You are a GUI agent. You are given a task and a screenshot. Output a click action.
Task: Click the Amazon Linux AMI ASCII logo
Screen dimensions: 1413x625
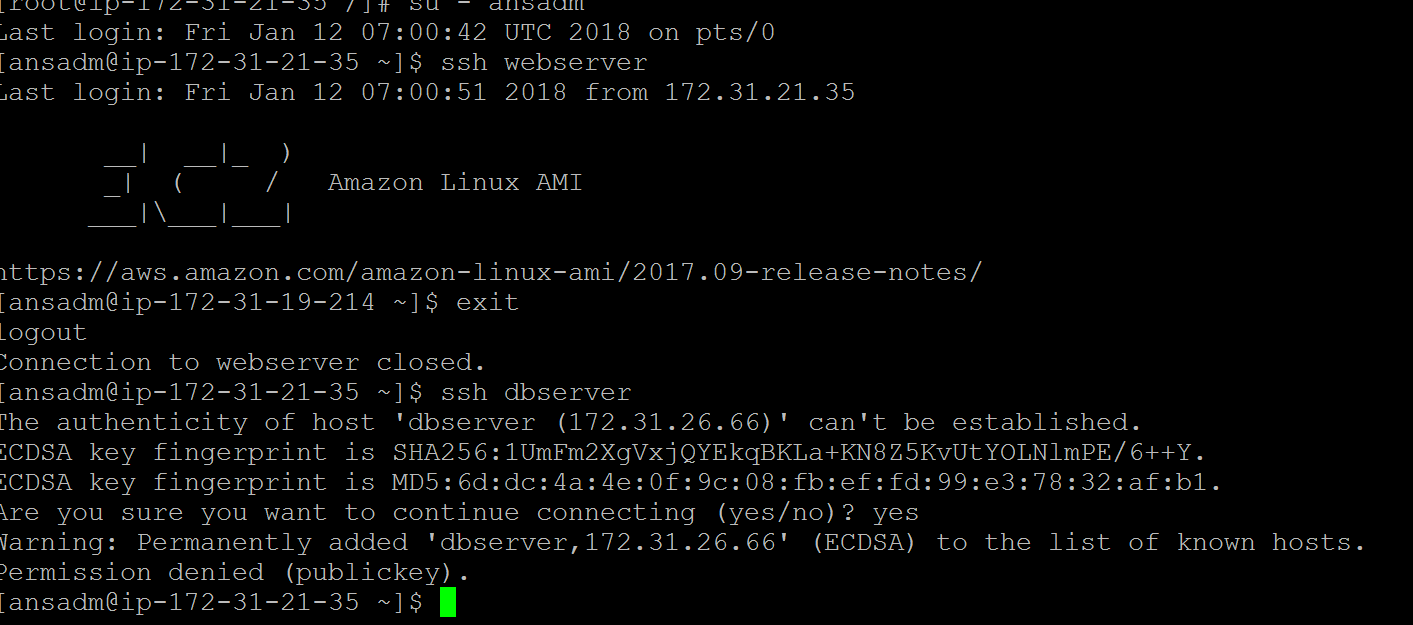[x=190, y=183]
